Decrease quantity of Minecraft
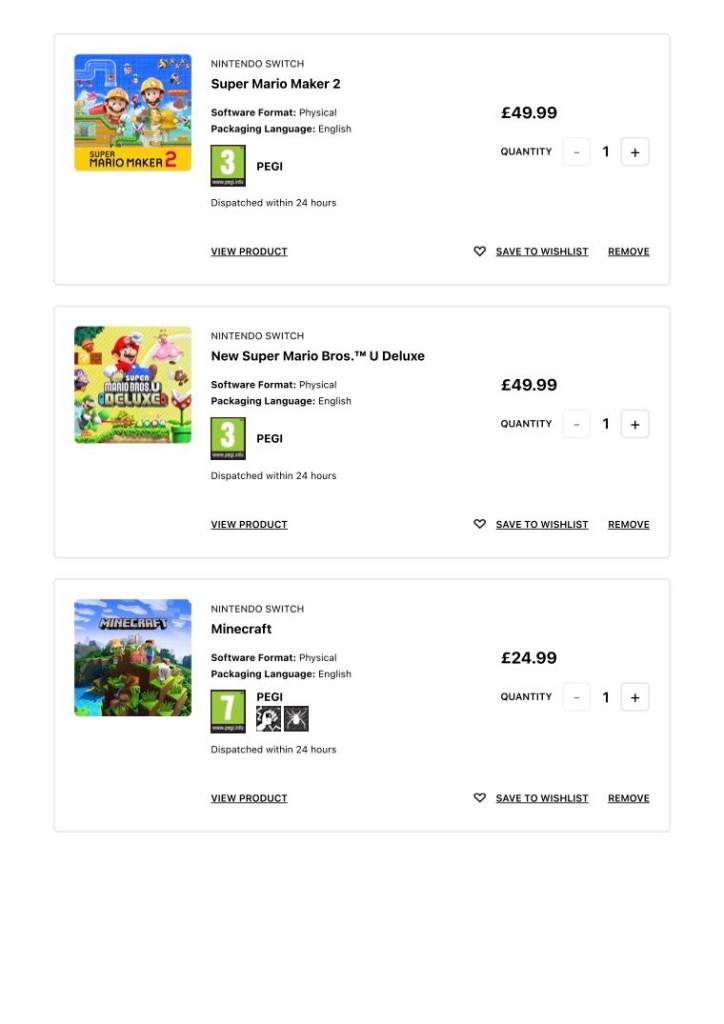The width and height of the screenshot is (724, 1024). point(576,697)
